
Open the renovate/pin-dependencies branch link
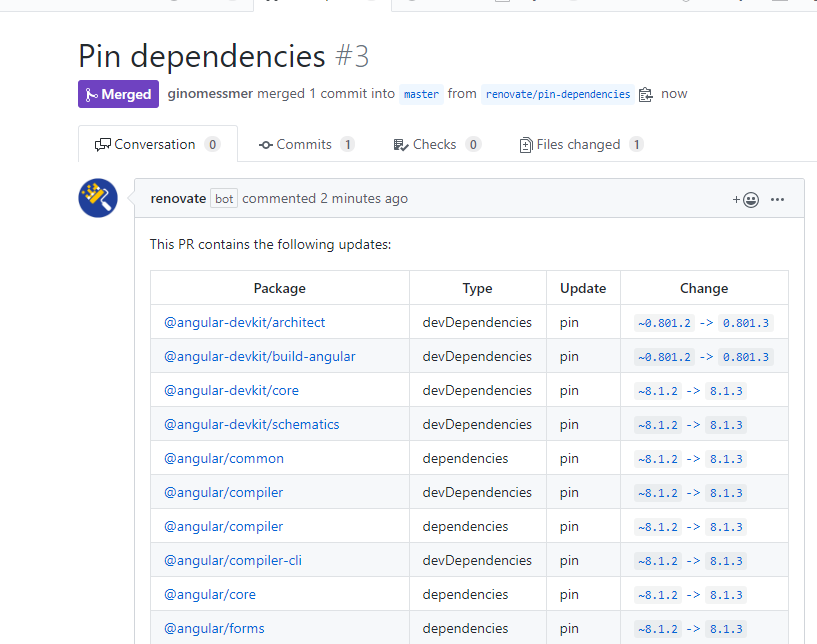point(558,94)
